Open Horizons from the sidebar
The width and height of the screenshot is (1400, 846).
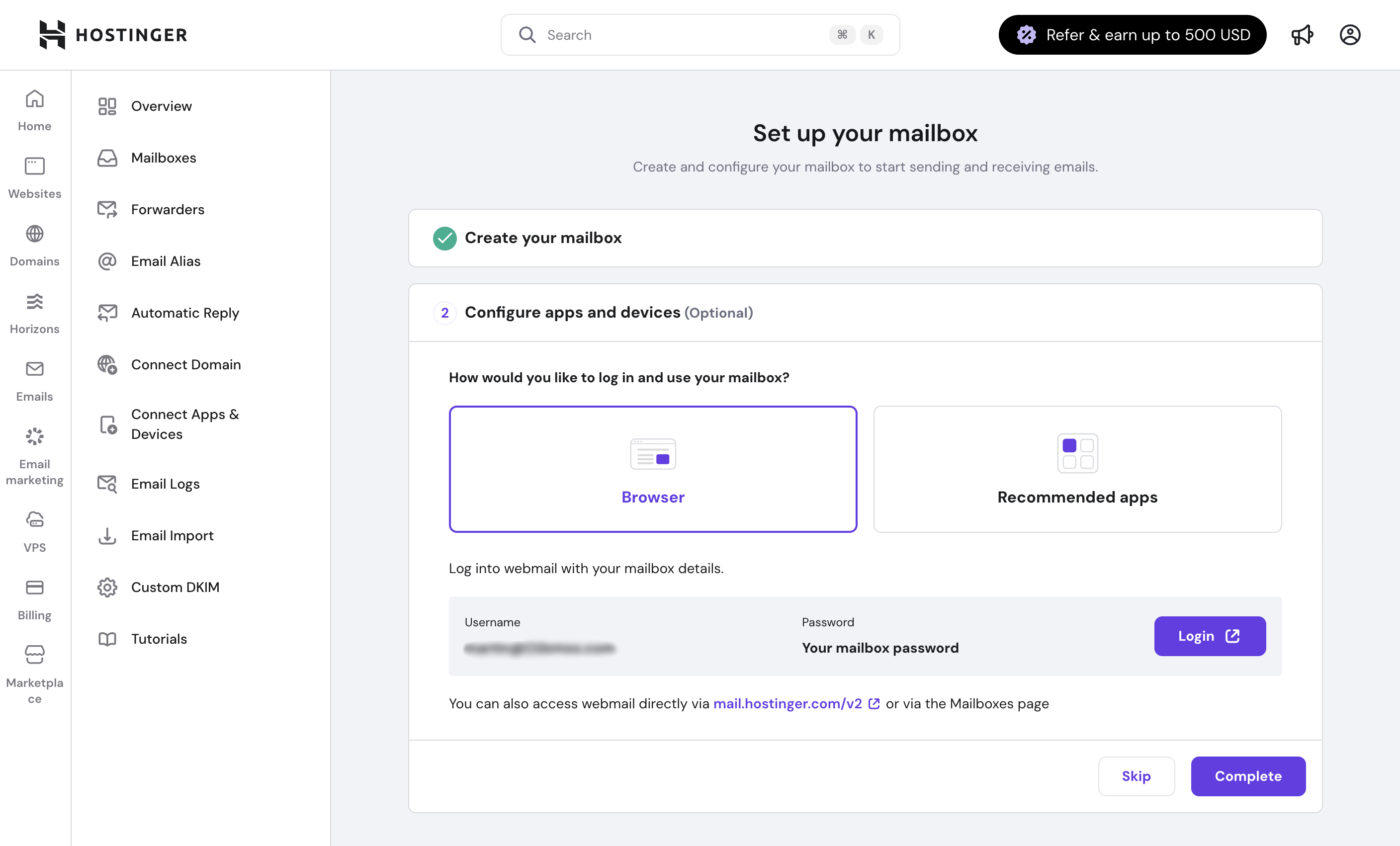[35, 313]
